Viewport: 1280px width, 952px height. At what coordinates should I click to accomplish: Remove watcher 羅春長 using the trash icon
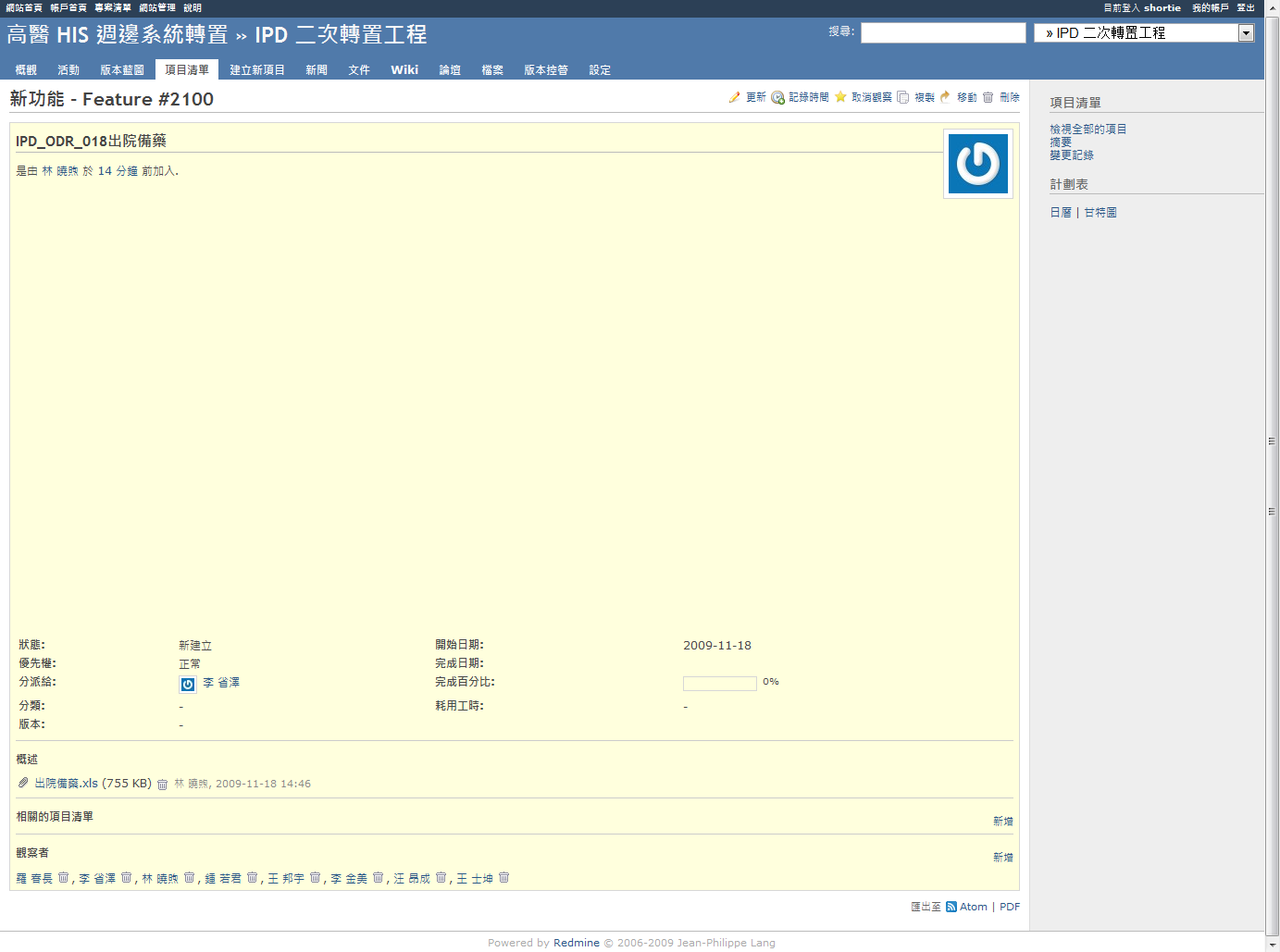[x=64, y=878]
